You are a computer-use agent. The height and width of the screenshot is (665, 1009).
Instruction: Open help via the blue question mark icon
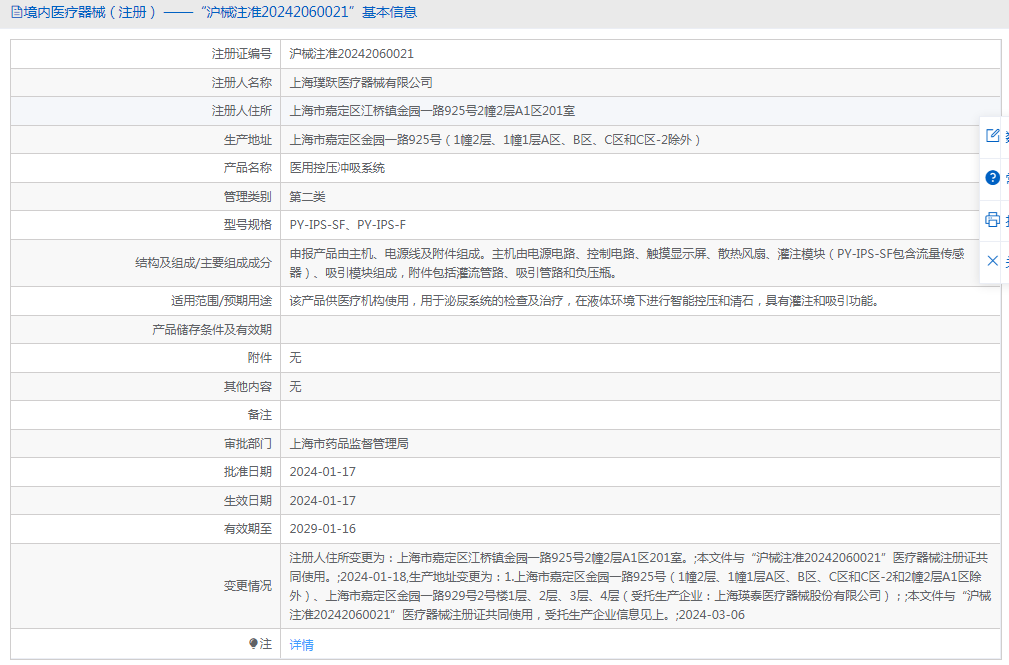click(993, 178)
